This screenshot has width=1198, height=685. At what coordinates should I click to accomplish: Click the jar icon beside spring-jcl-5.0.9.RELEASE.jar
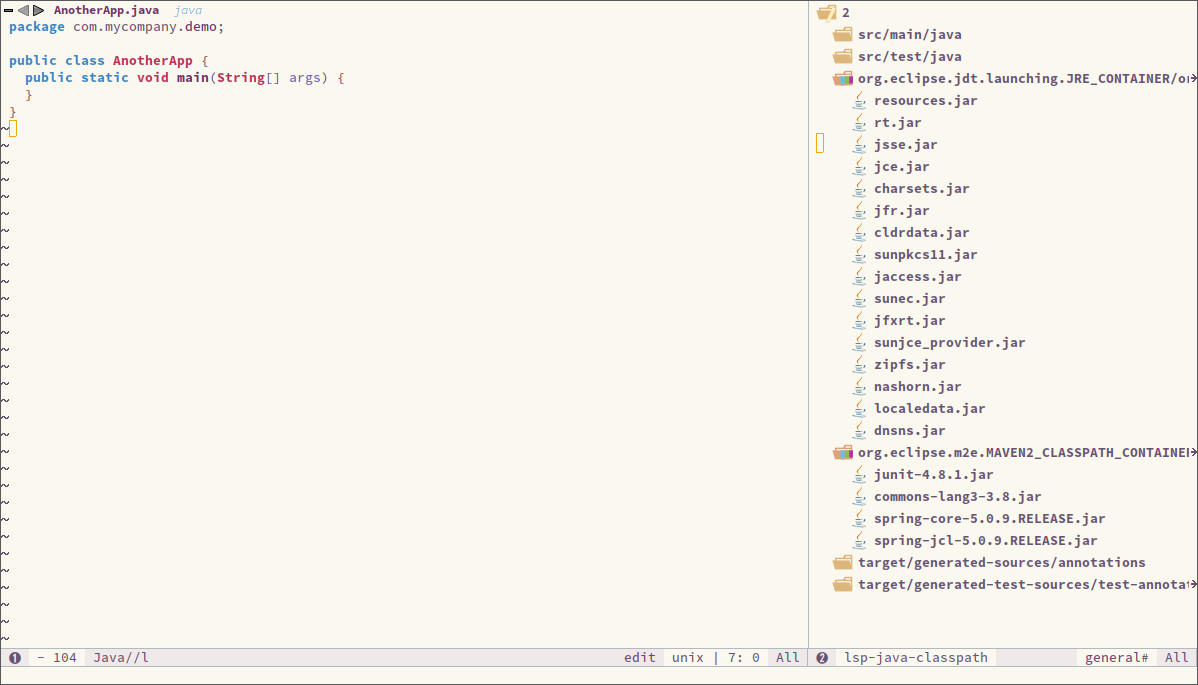860,541
